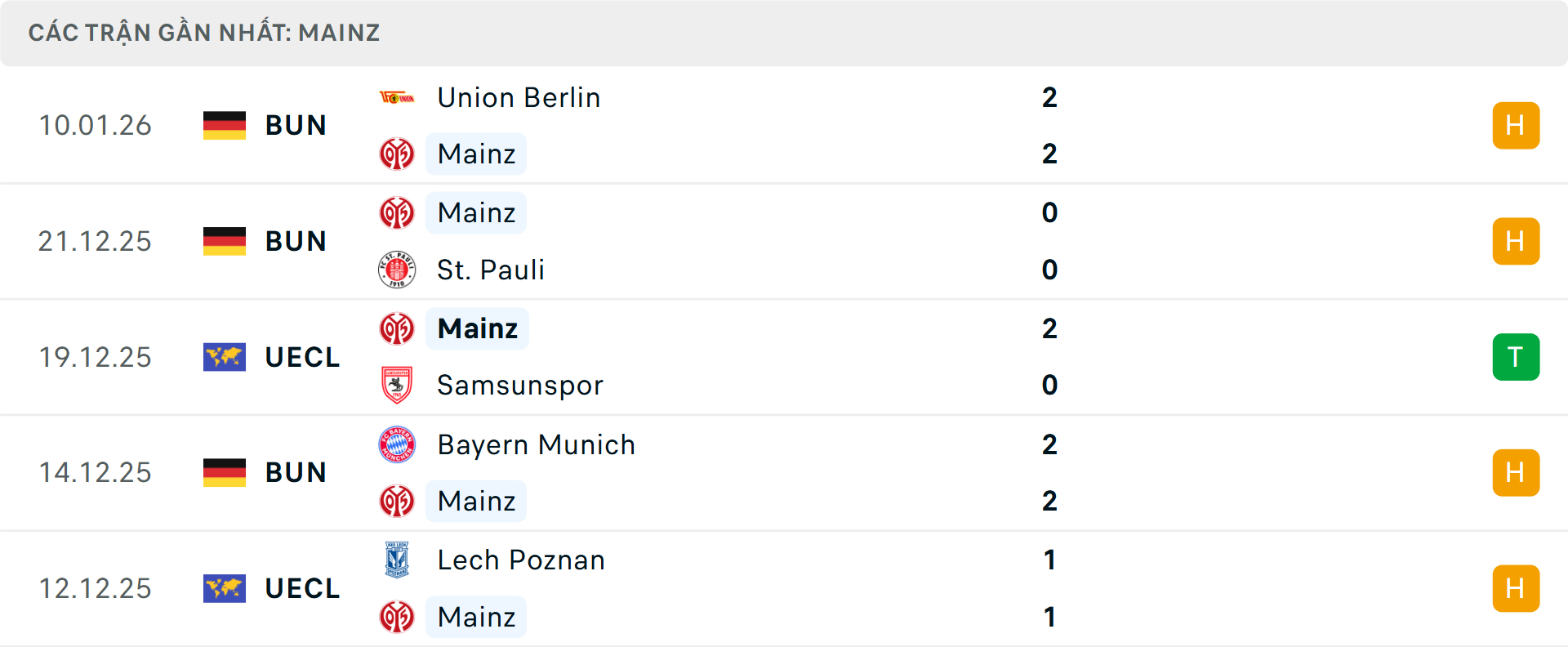Click the Samsunspor club crest

coord(397,385)
